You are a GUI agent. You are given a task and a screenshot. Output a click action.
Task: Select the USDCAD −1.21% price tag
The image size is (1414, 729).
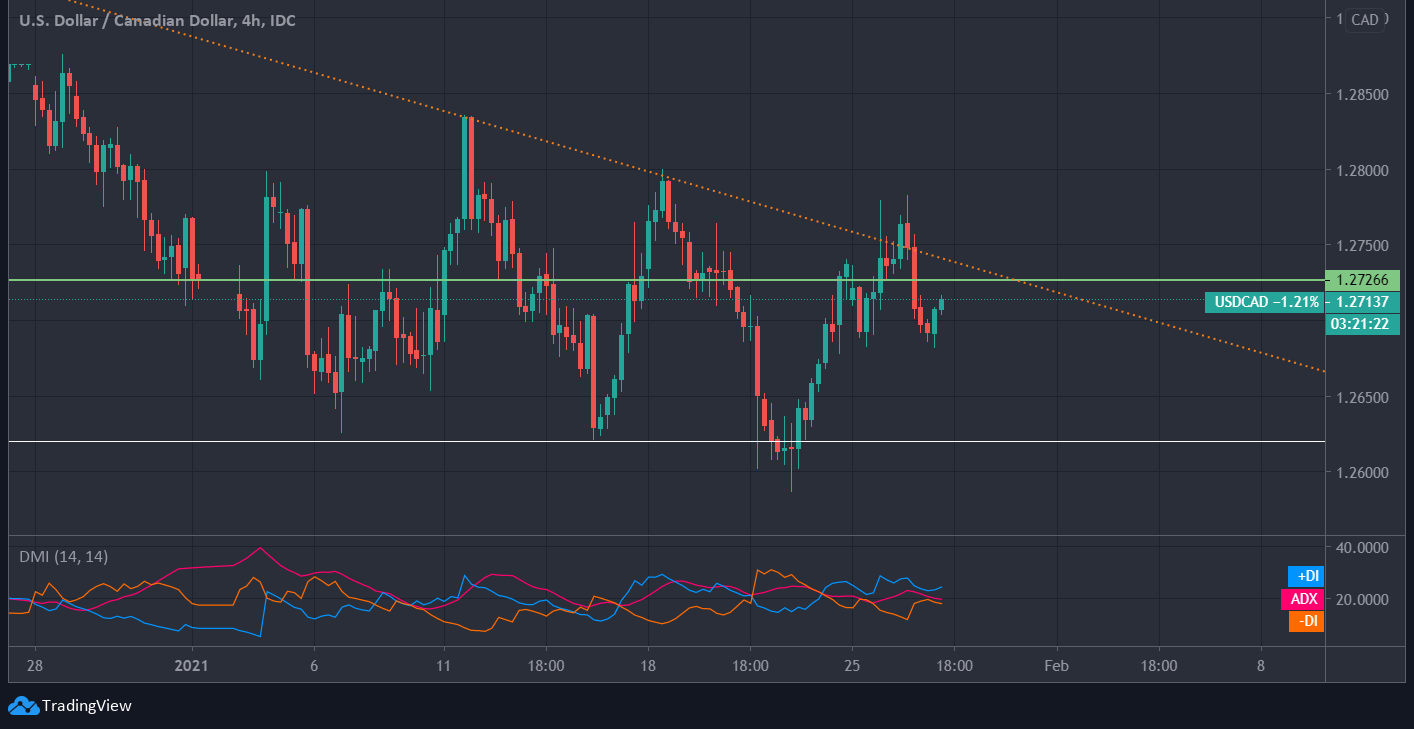pyautogui.click(x=1265, y=301)
